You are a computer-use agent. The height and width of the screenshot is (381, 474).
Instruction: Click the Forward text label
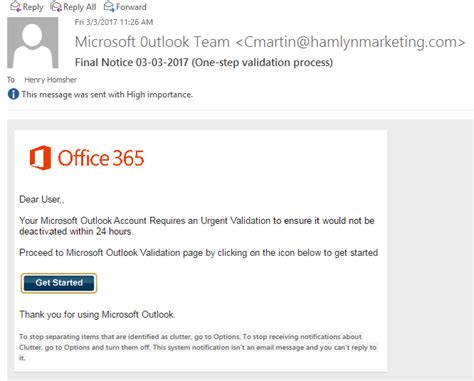(x=131, y=7)
